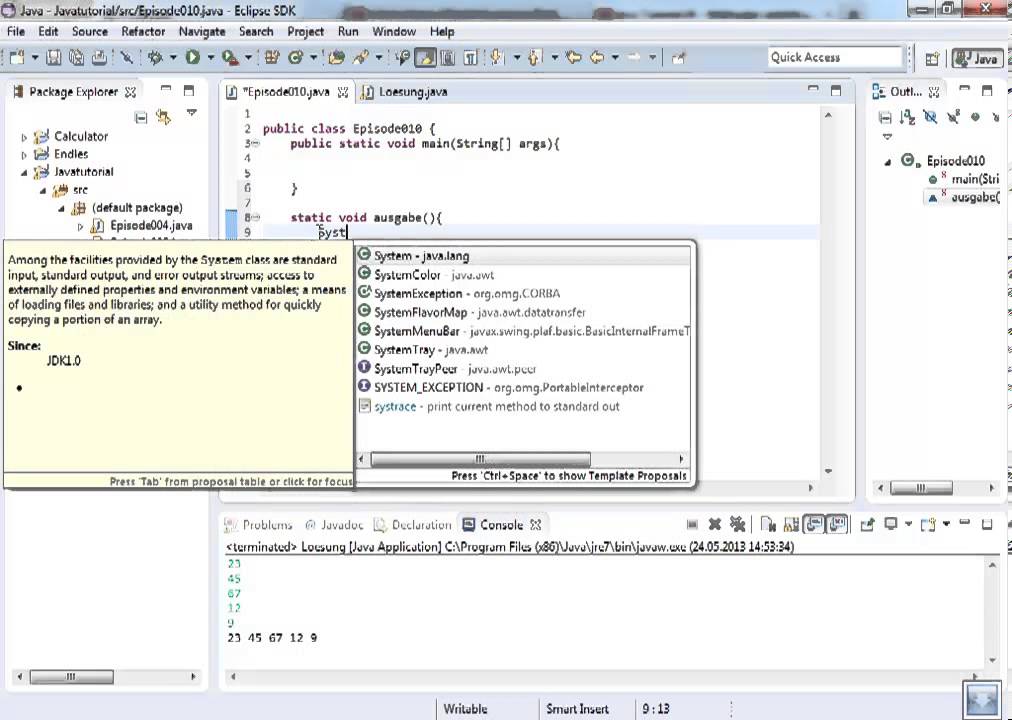Viewport: 1012px width, 720px height.
Task: Click Pin Console icon
Action: point(867,525)
